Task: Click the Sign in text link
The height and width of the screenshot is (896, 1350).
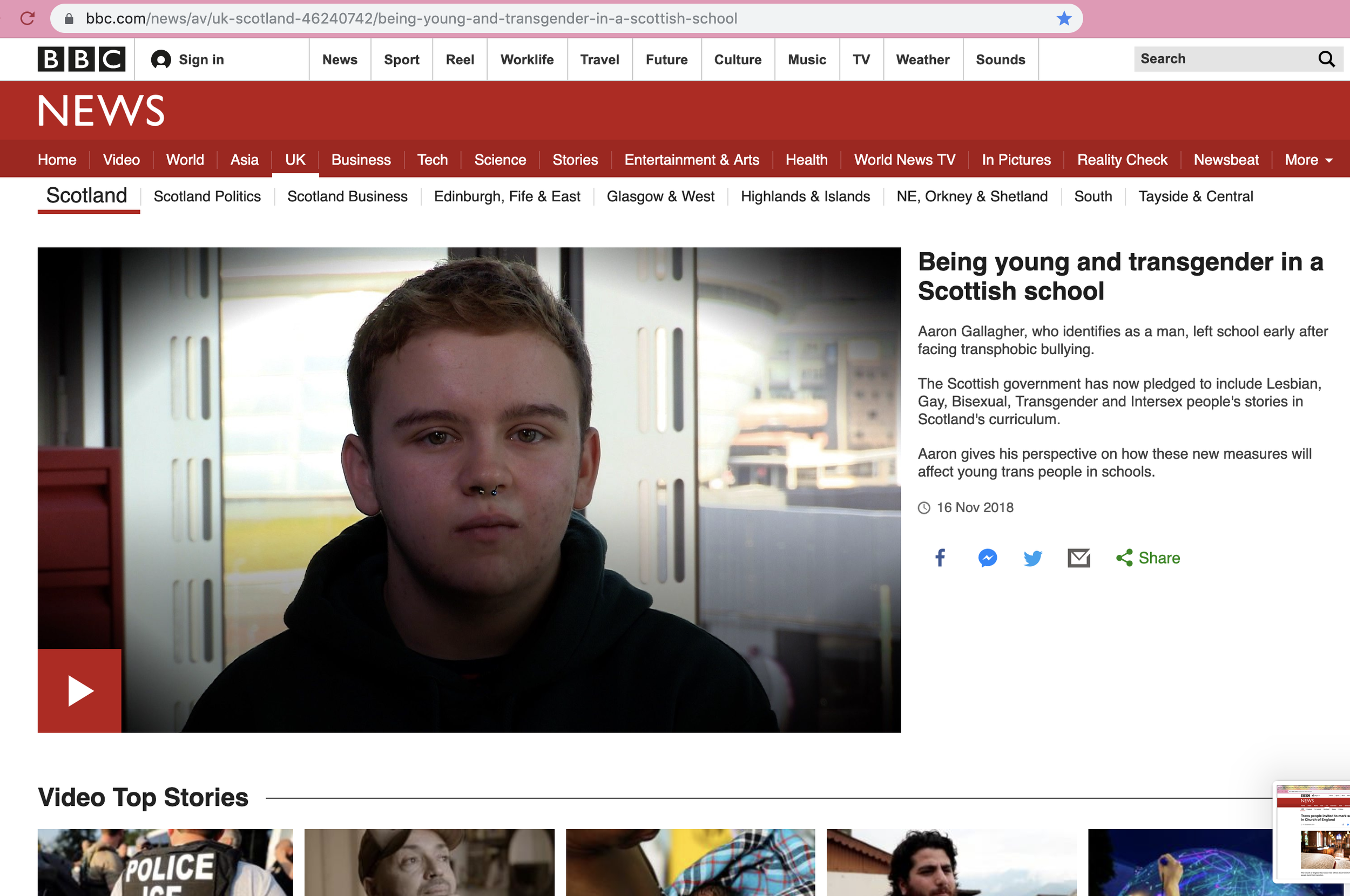Action: coord(201,59)
